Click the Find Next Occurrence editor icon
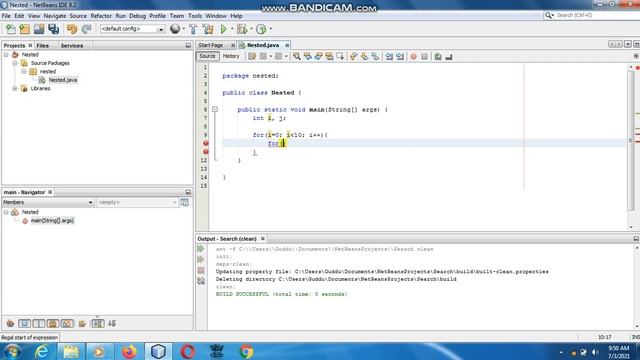 [x=318, y=56]
